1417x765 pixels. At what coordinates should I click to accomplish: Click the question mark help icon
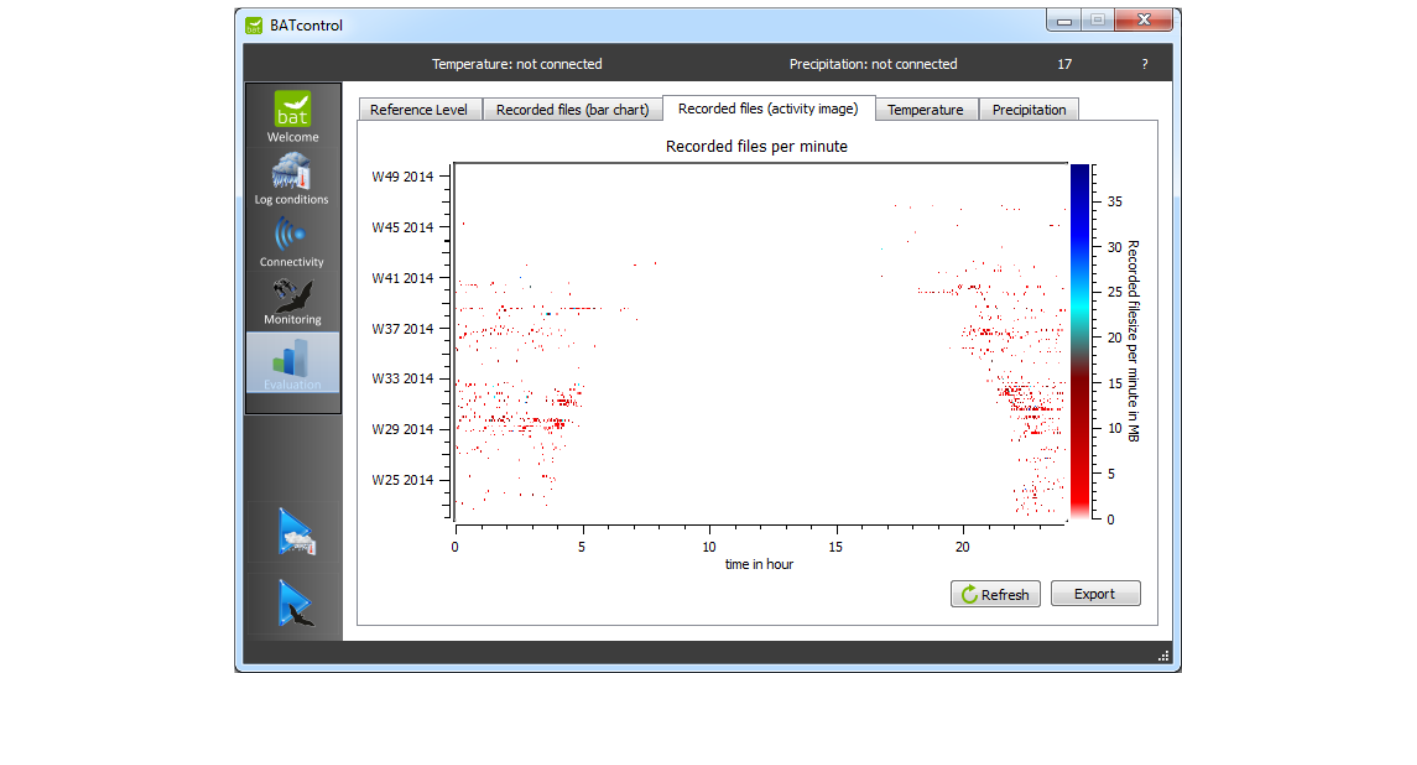[1144, 64]
